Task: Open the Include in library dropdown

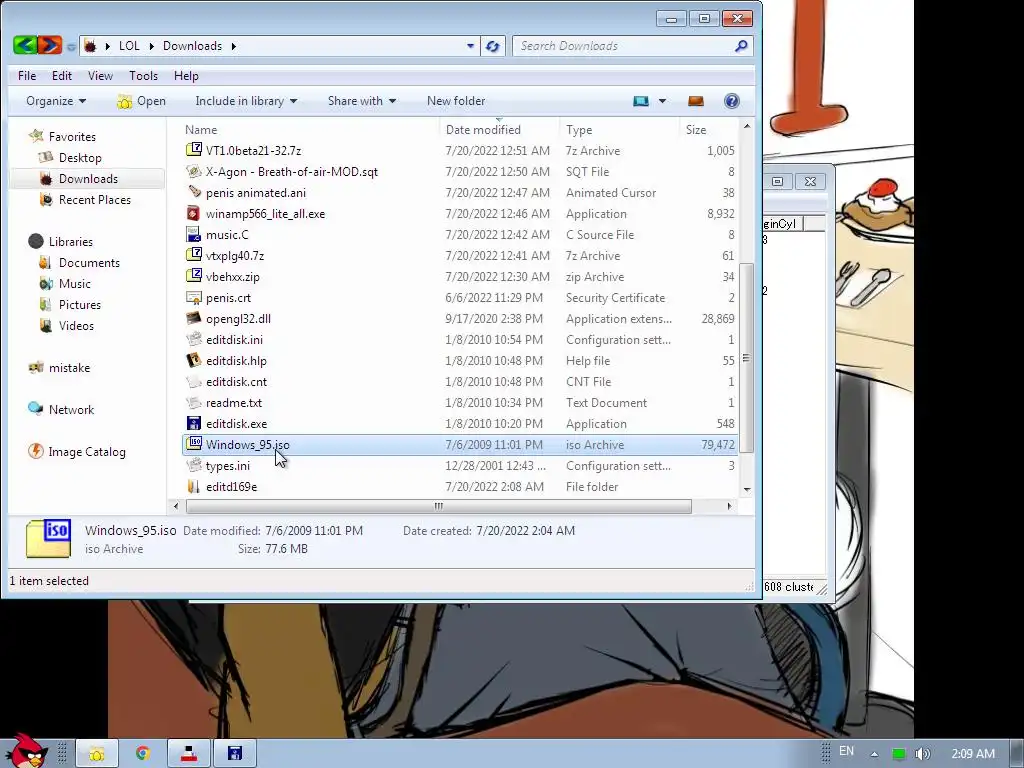Action: point(246,101)
